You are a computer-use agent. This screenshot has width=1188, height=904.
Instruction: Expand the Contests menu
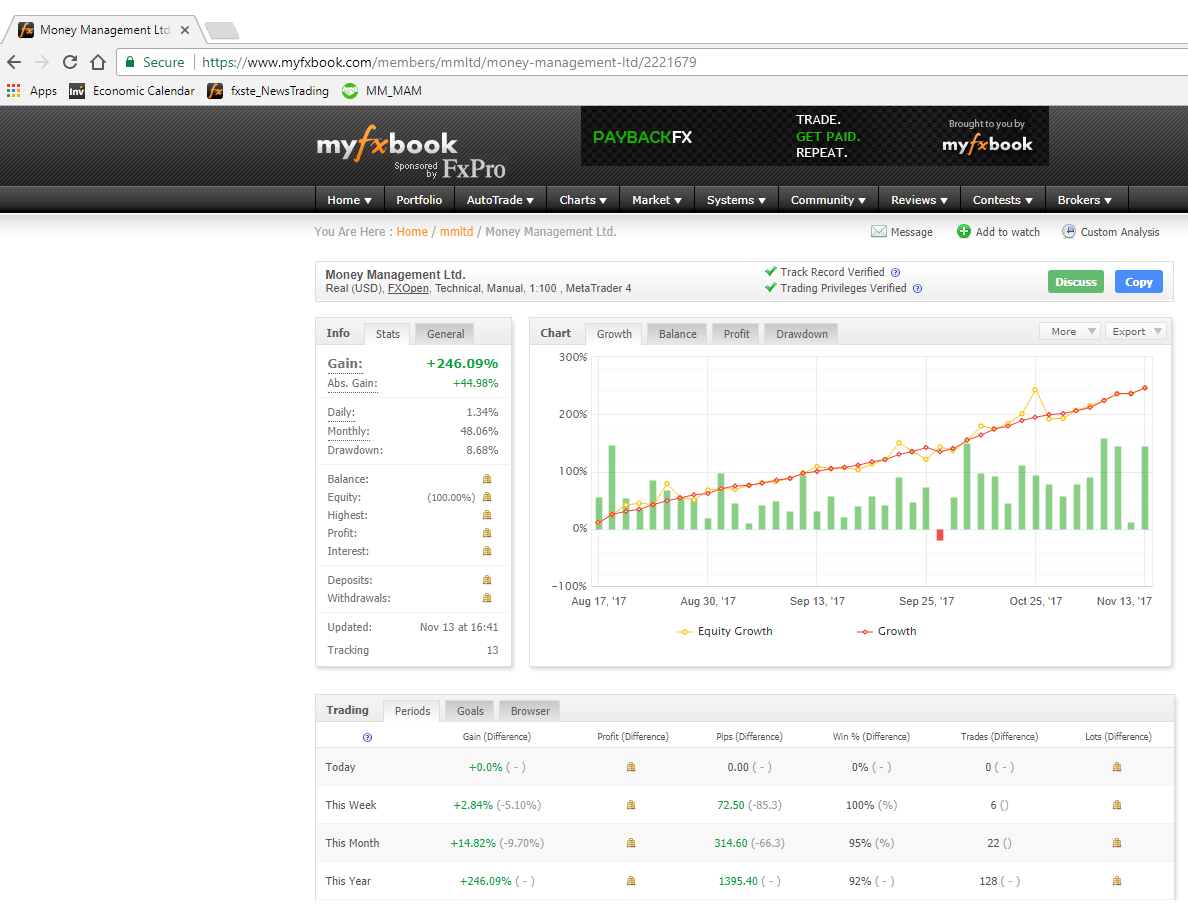1002,200
